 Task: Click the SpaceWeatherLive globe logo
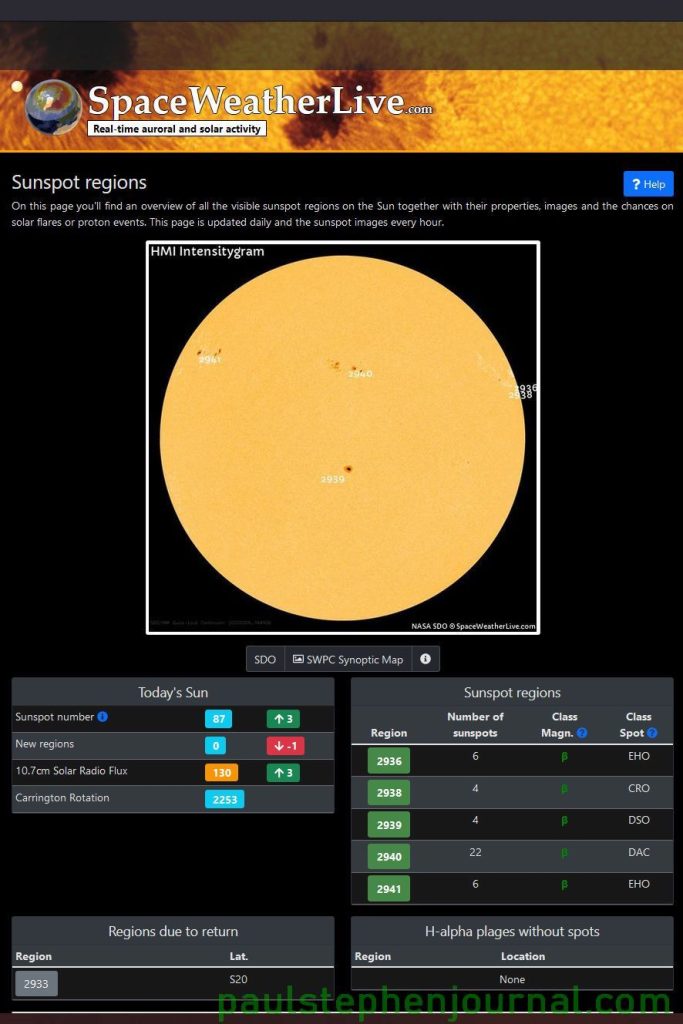tap(53, 107)
